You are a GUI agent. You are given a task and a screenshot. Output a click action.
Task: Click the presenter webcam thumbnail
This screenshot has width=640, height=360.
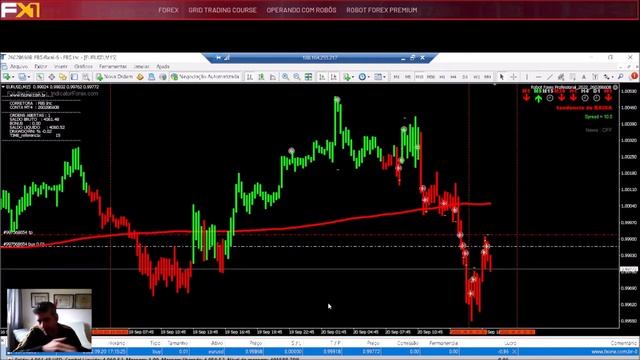pyautogui.click(x=49, y=321)
